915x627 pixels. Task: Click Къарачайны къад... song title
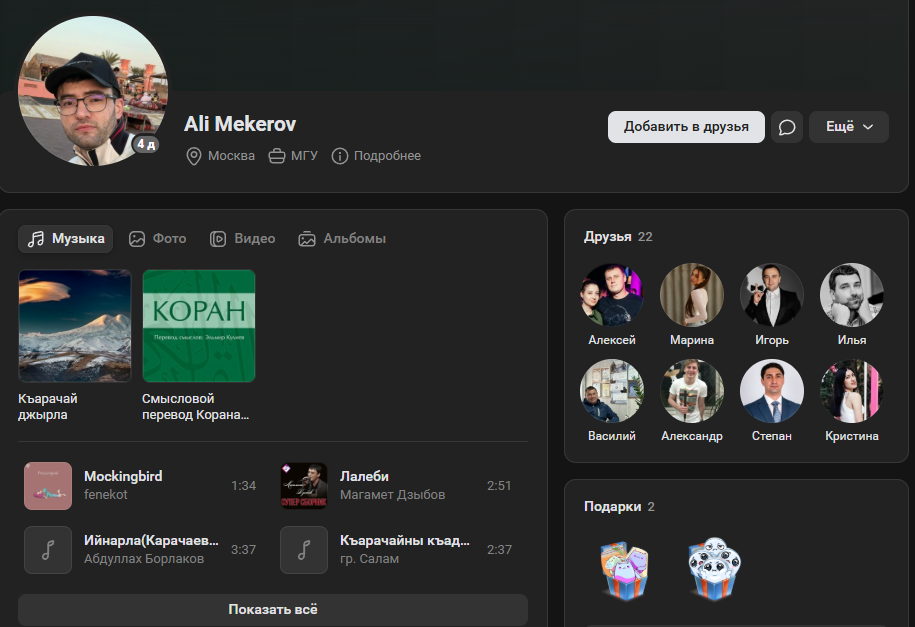point(404,541)
